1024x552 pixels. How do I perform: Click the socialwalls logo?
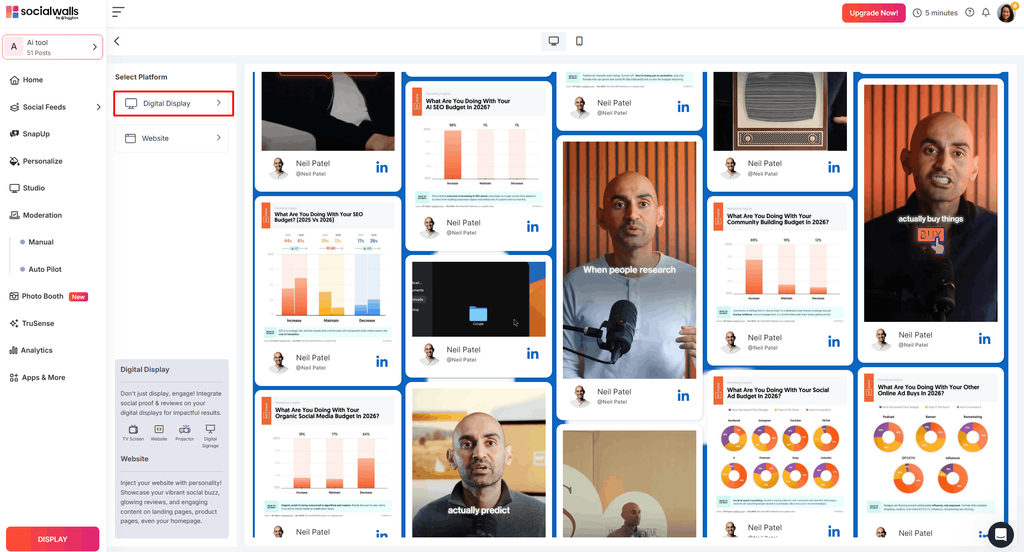42,12
